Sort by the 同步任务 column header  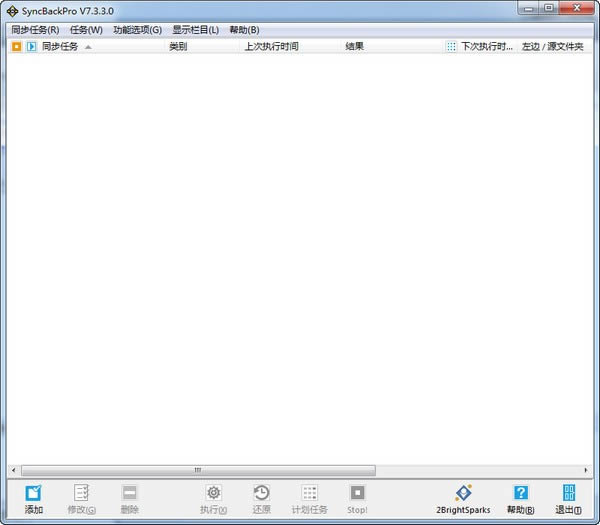click(60, 46)
